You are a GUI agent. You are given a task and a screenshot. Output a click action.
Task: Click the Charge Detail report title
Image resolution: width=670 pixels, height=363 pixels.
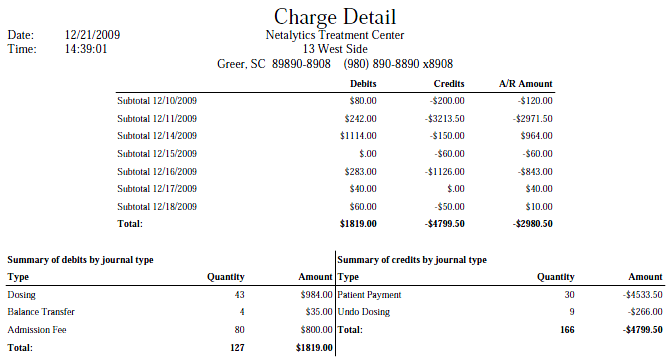point(335,18)
